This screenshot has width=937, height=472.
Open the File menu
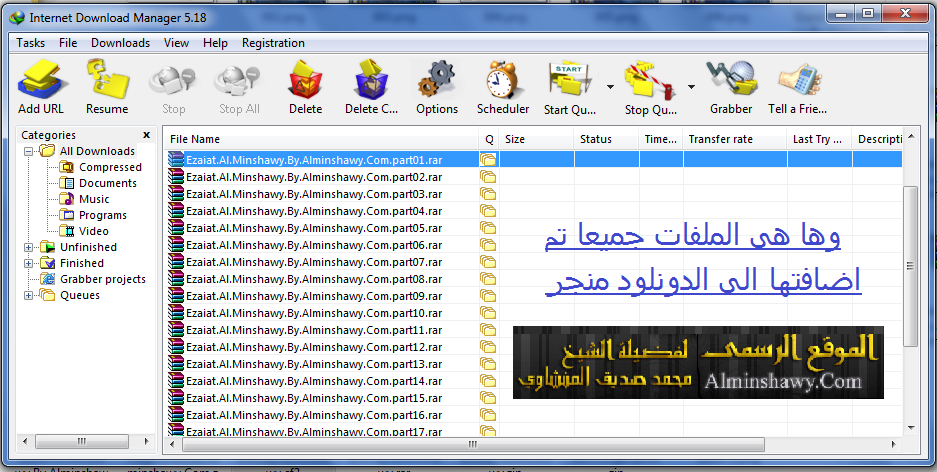point(68,43)
